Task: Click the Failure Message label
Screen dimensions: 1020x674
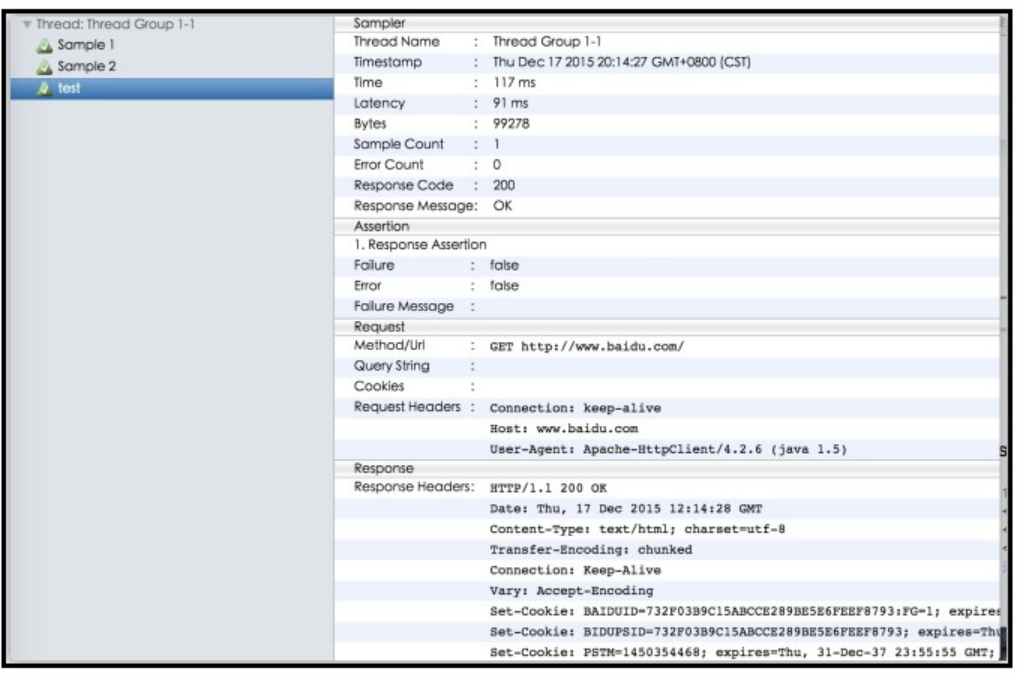Action: 403,306
